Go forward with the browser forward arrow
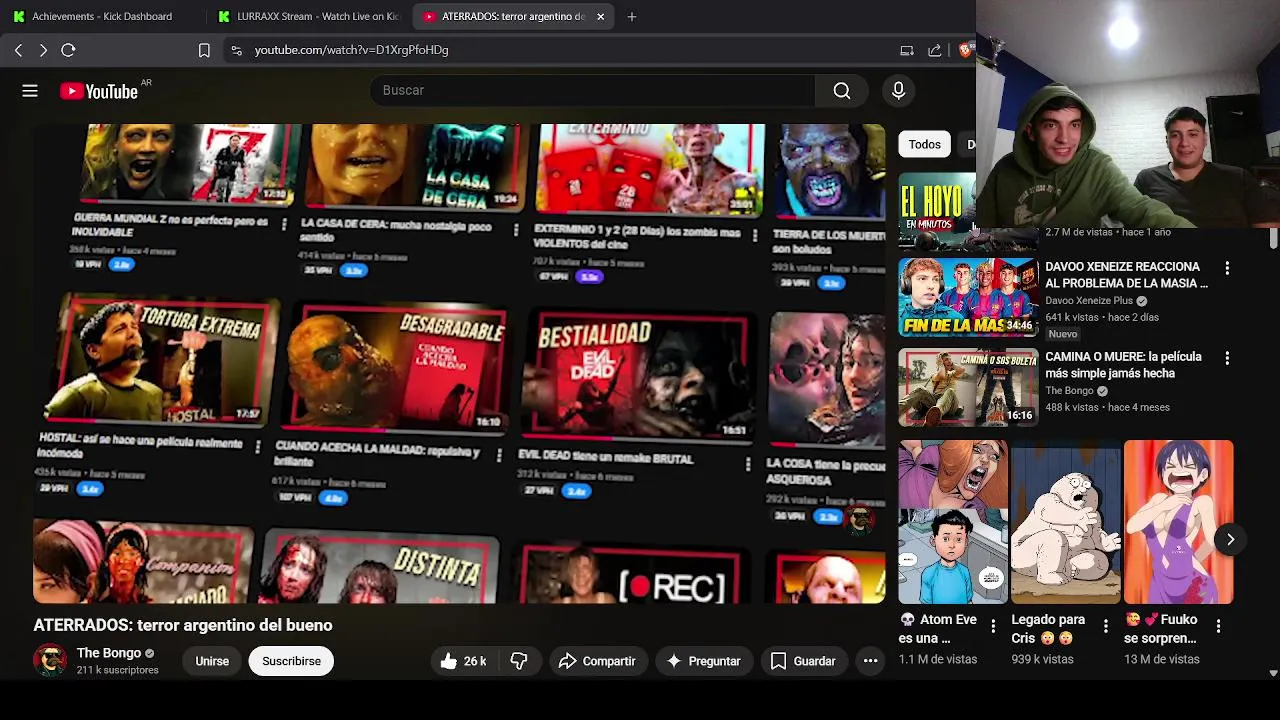 tap(43, 50)
